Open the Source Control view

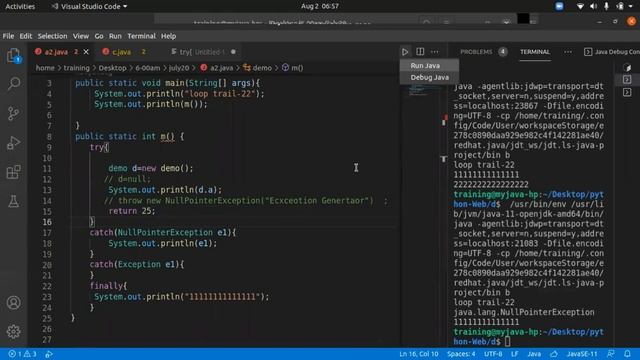coord(13,113)
